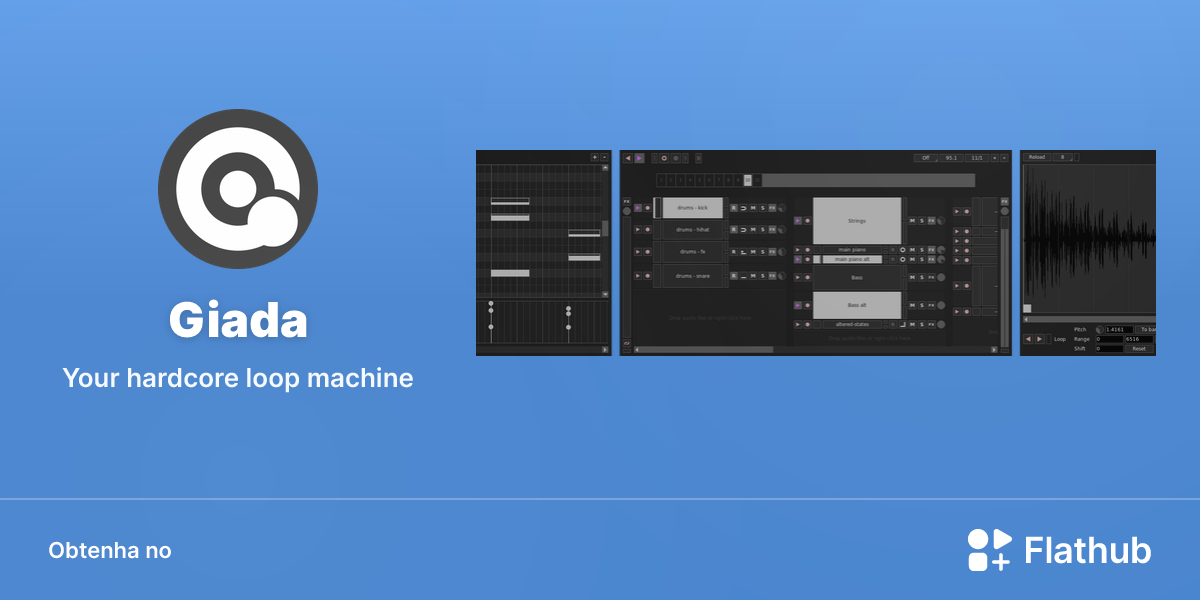Click the beat multiplier × button
This screenshot has height=600, width=1200.
995,158
